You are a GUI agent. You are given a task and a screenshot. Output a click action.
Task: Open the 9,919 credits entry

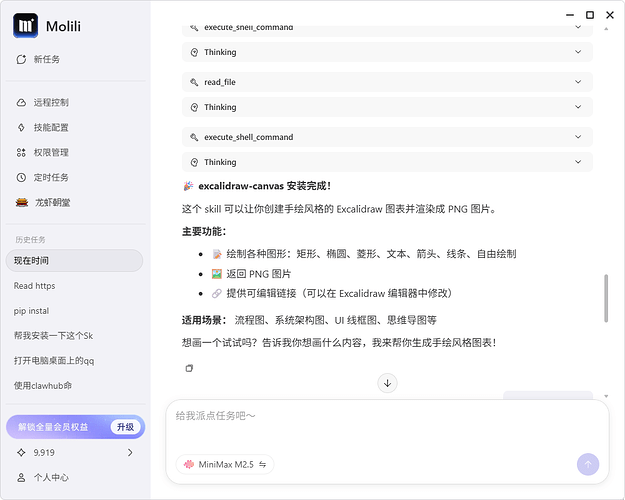point(75,453)
